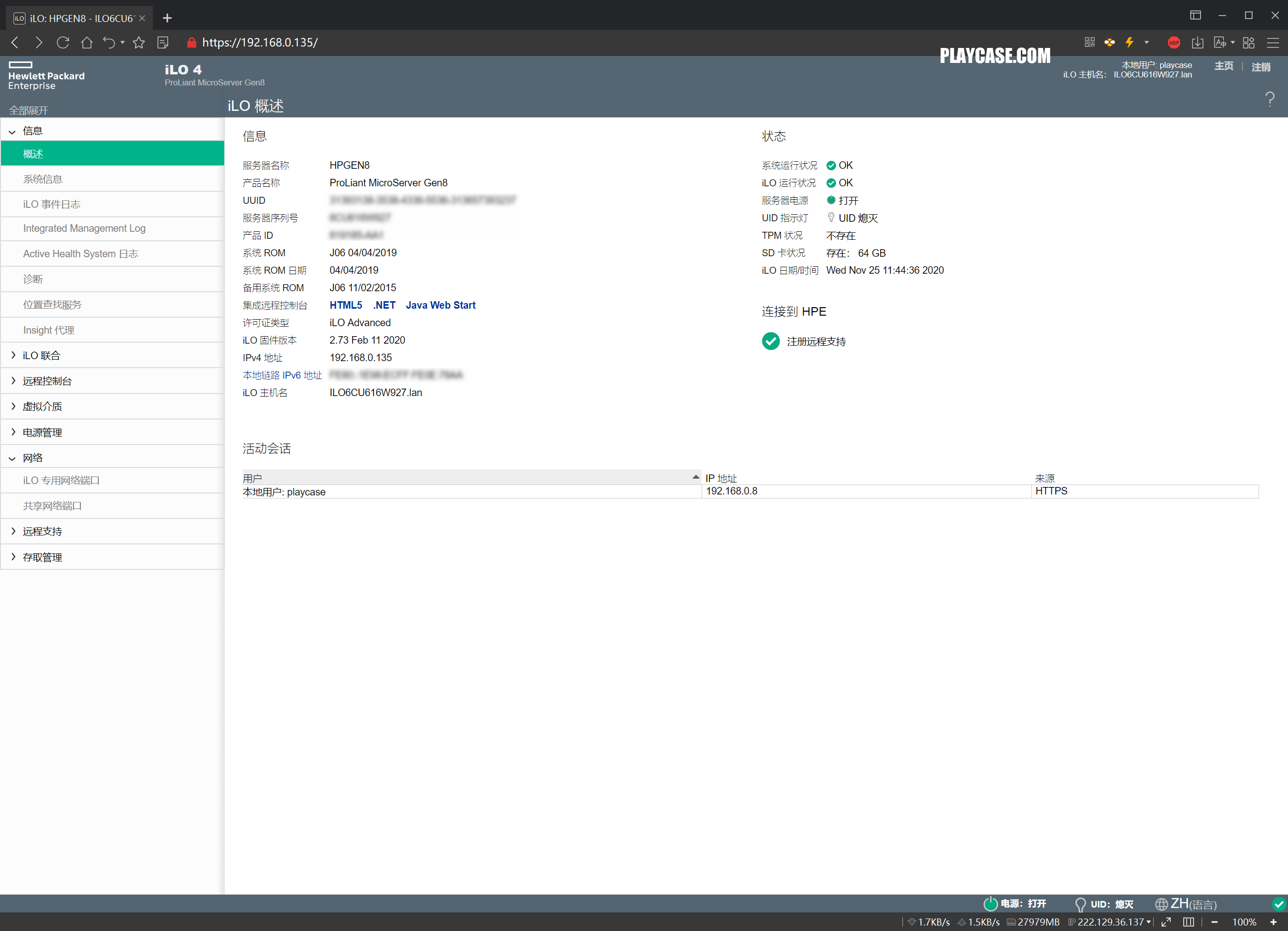
Task: Click the browser sidebar layout icon
Action: pos(1196,15)
